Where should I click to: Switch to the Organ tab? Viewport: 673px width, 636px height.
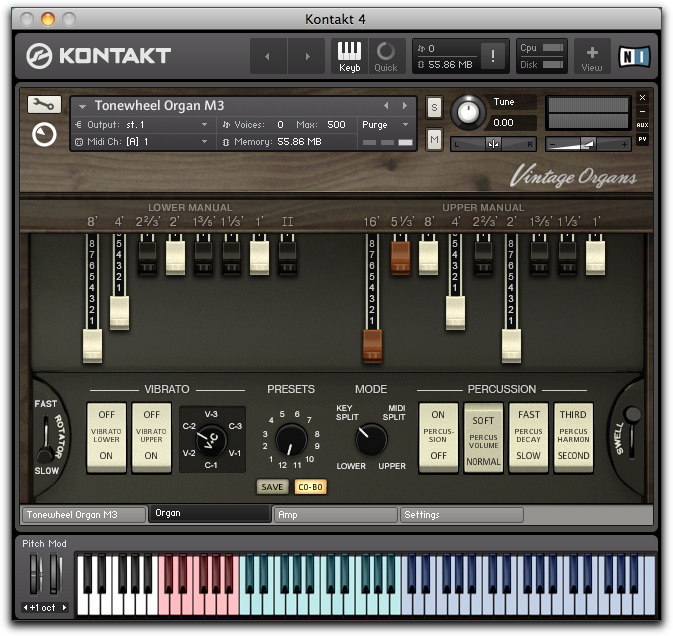point(209,513)
